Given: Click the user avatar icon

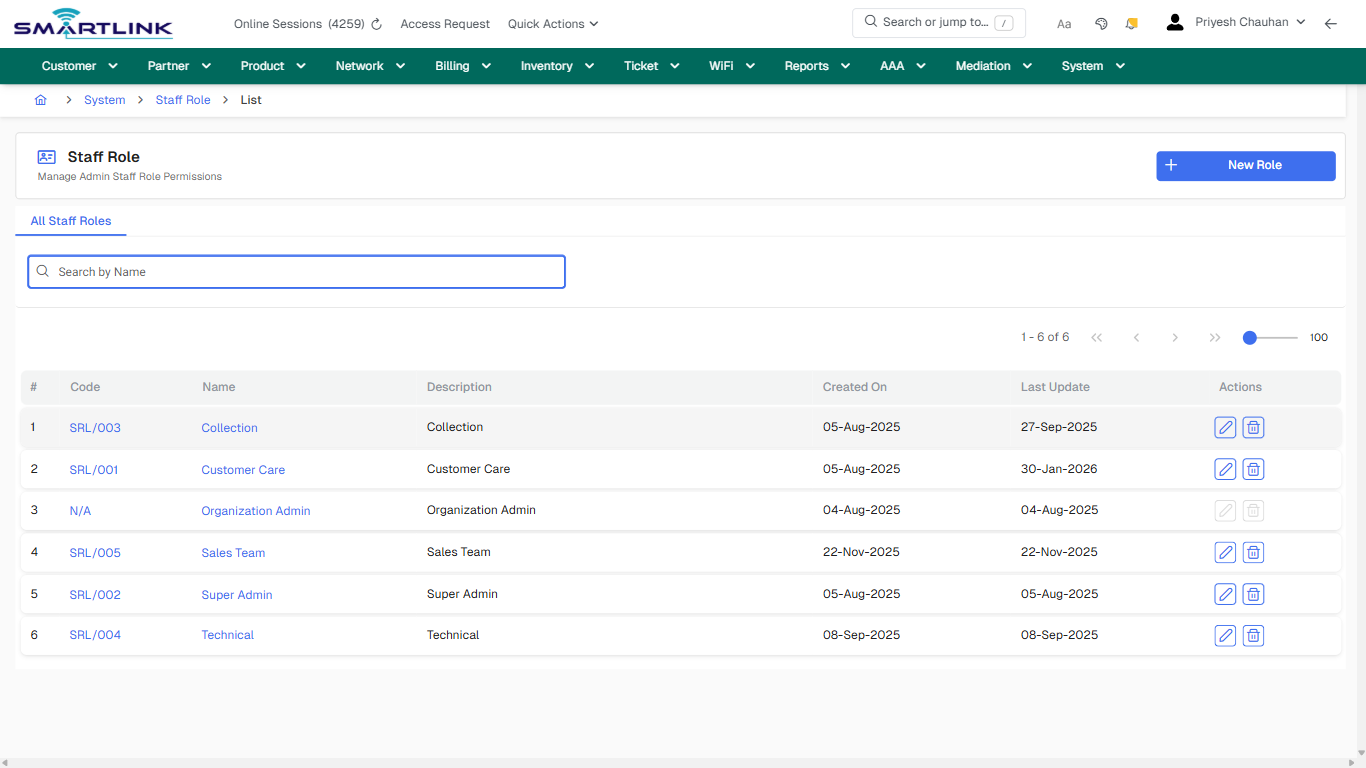Looking at the screenshot, I should click(1174, 21).
